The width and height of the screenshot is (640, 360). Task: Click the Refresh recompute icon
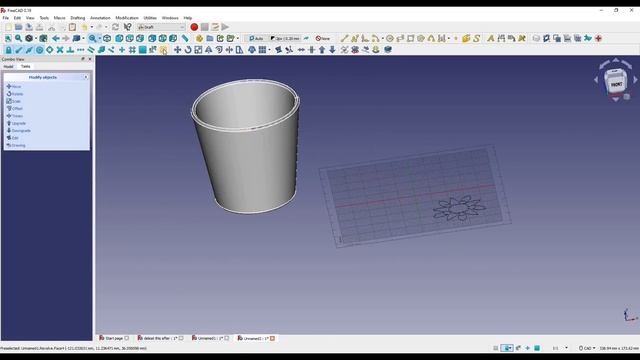[116, 27]
